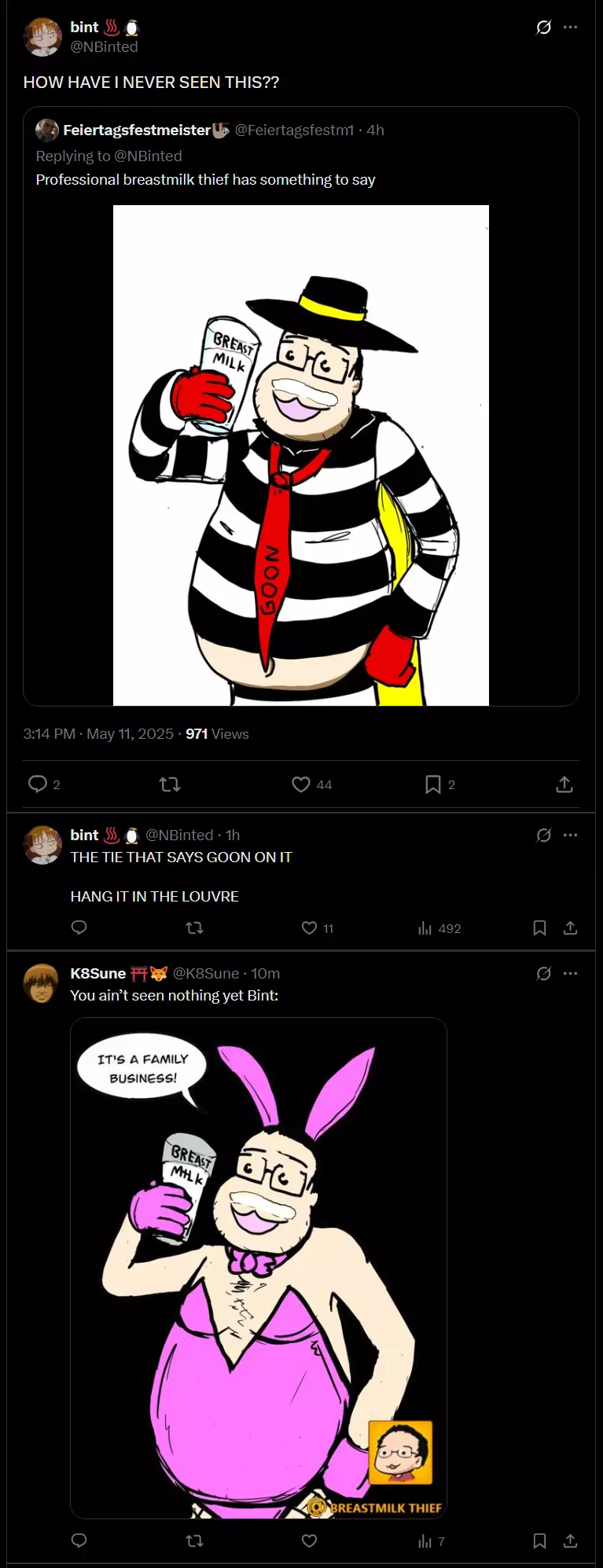Open more options on bint's 1h reply
Image resolution: width=603 pixels, height=1568 pixels.
pyautogui.click(x=571, y=835)
